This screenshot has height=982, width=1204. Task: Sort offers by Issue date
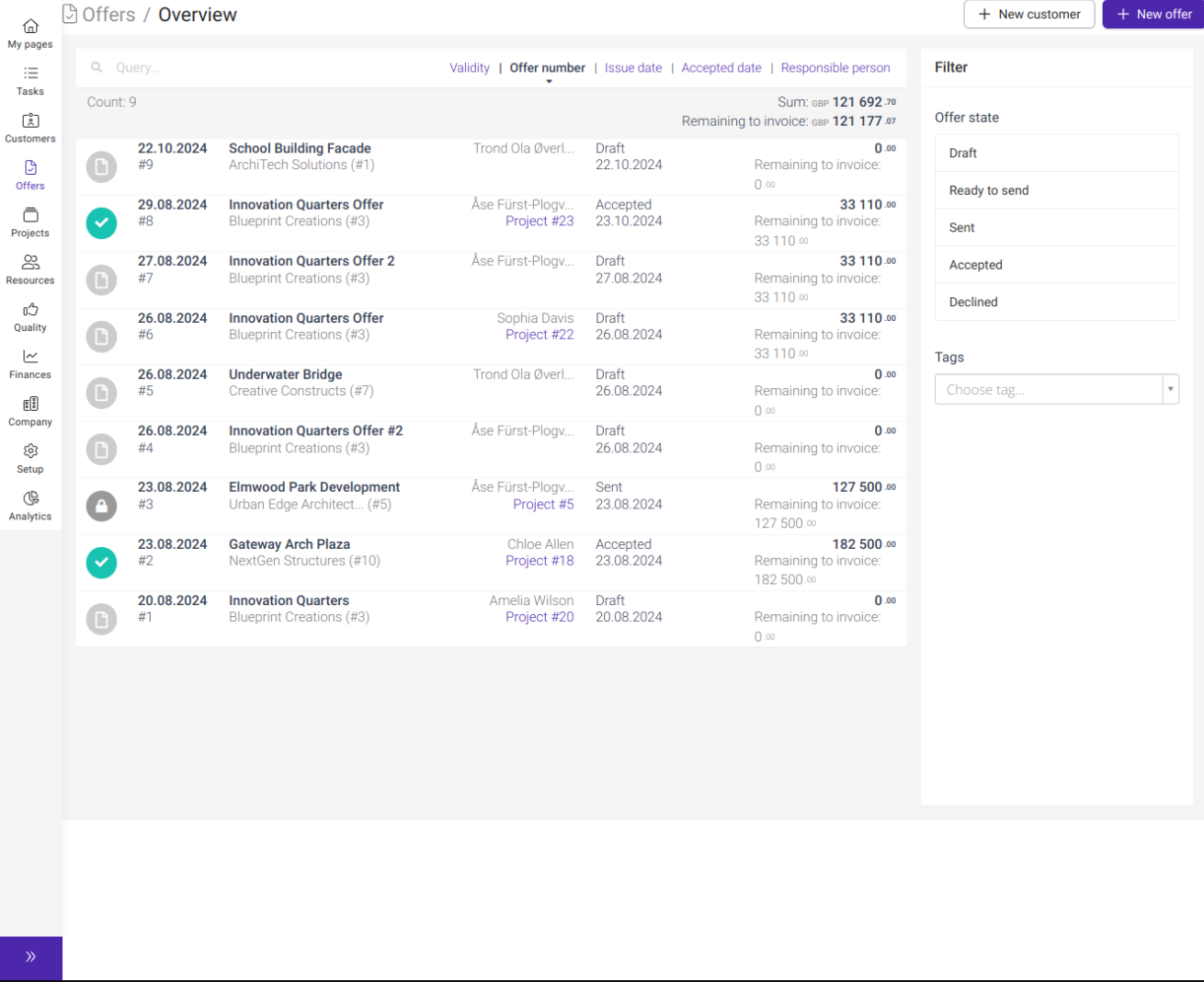click(632, 67)
